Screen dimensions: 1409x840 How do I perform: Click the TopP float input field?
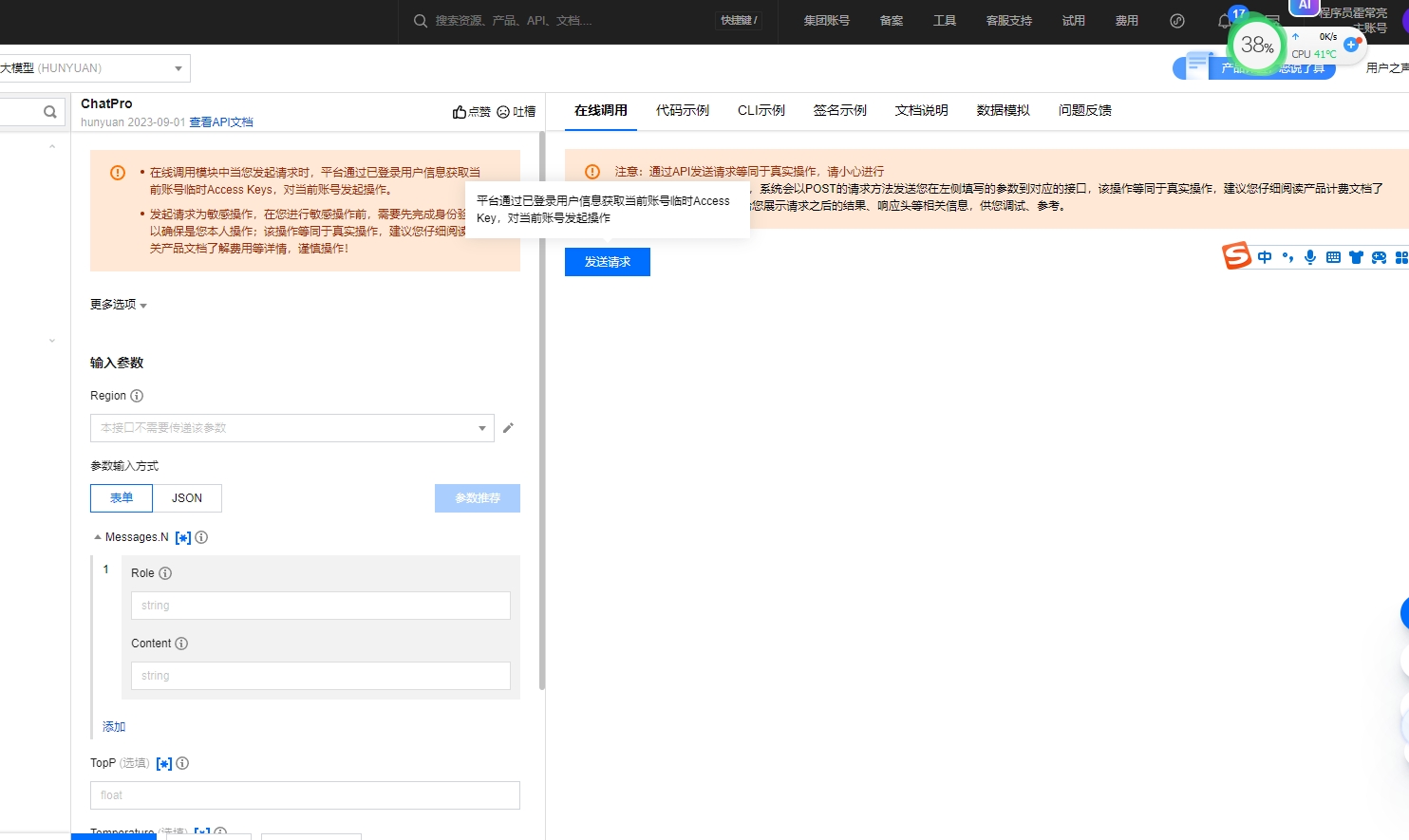(x=305, y=795)
